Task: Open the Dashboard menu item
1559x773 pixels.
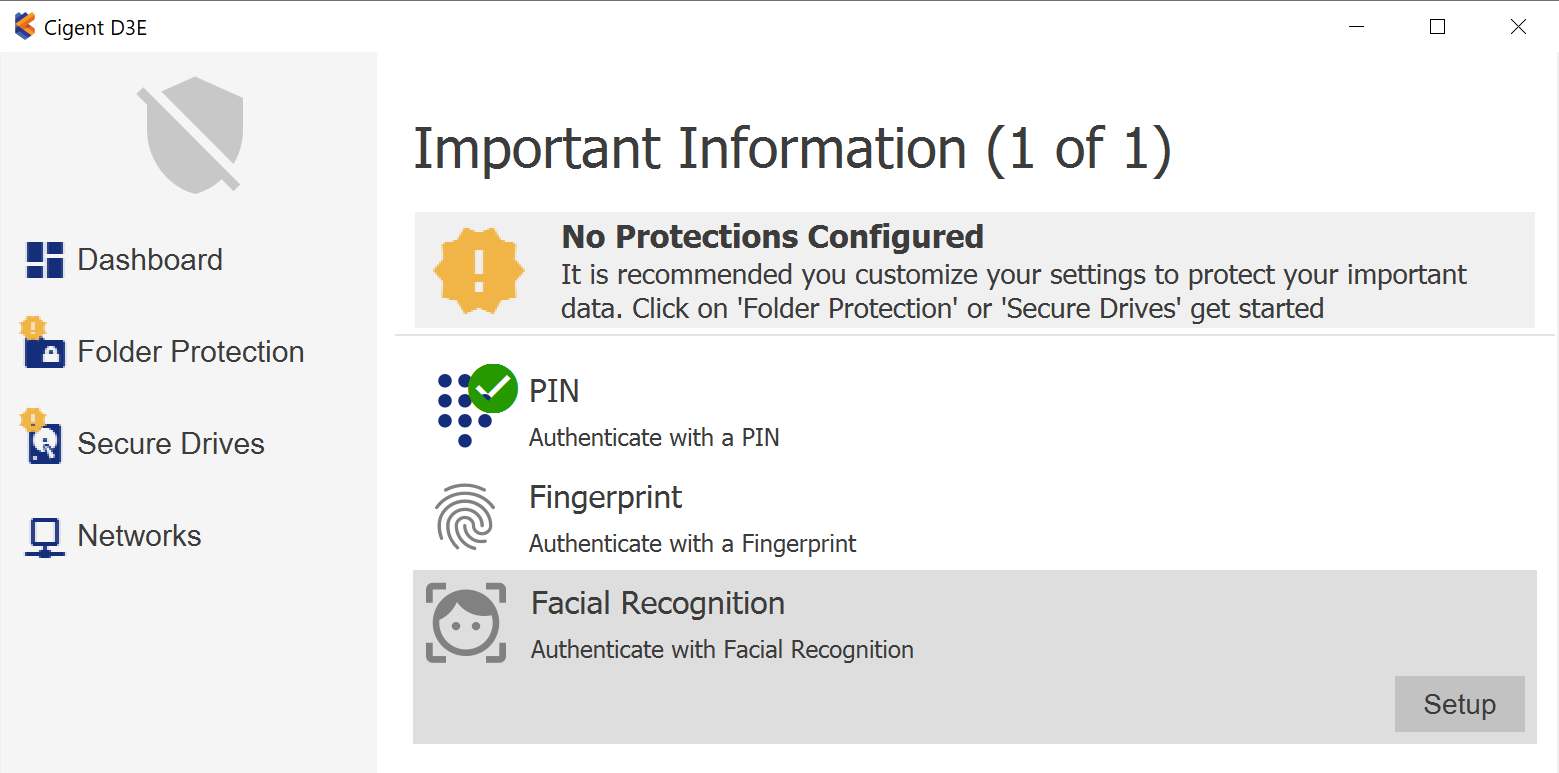Action: [150, 260]
